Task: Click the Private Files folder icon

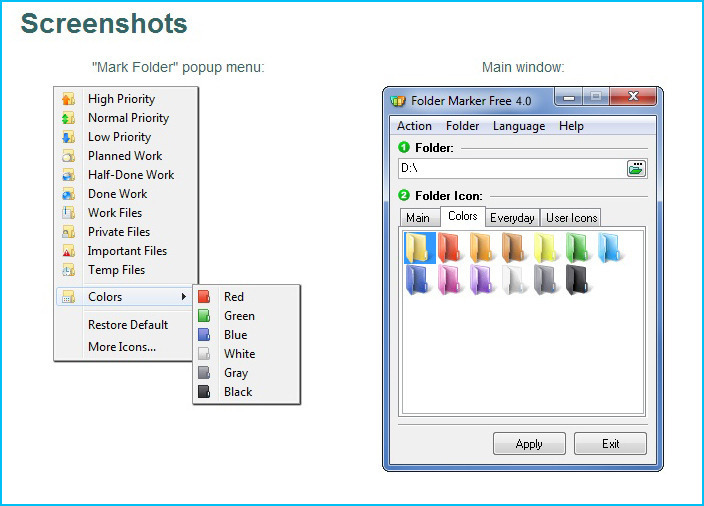Action: [68, 232]
